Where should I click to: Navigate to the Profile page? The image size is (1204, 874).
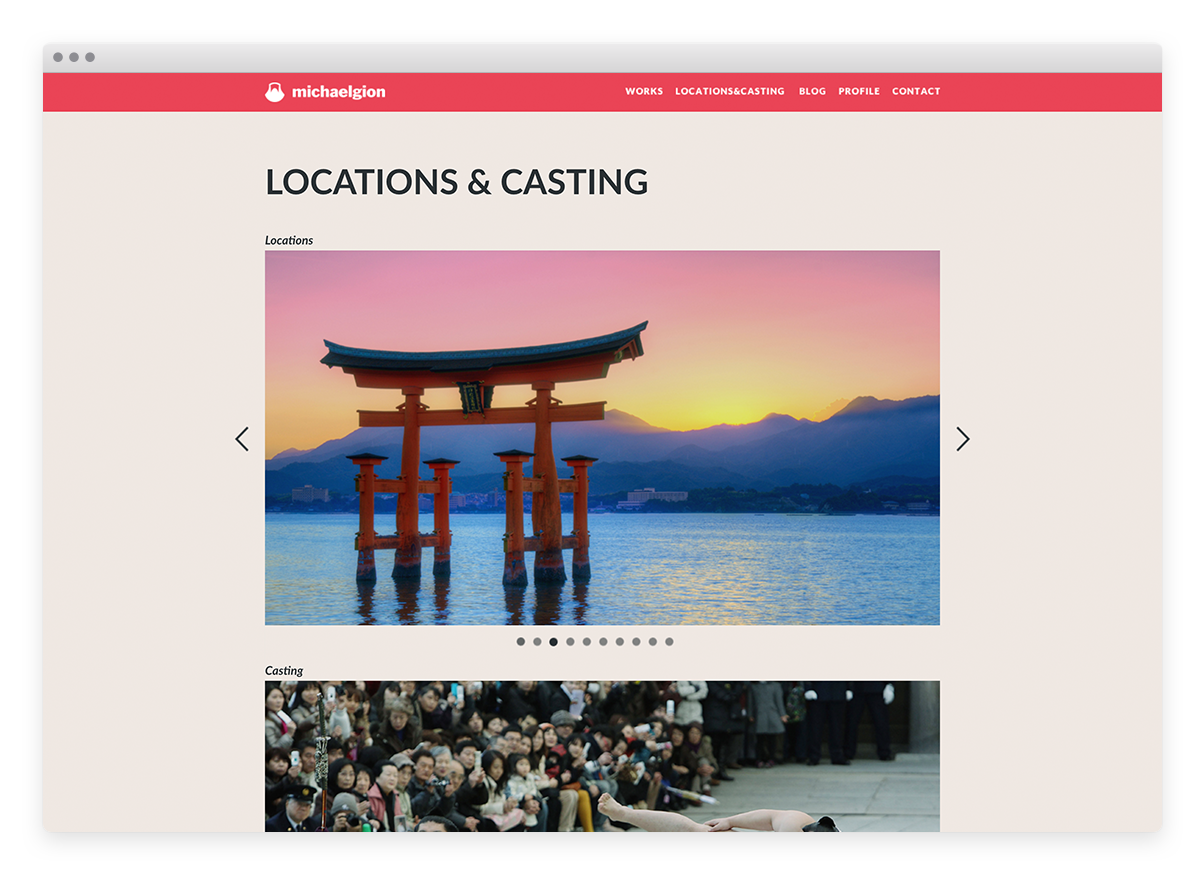[x=859, y=91]
